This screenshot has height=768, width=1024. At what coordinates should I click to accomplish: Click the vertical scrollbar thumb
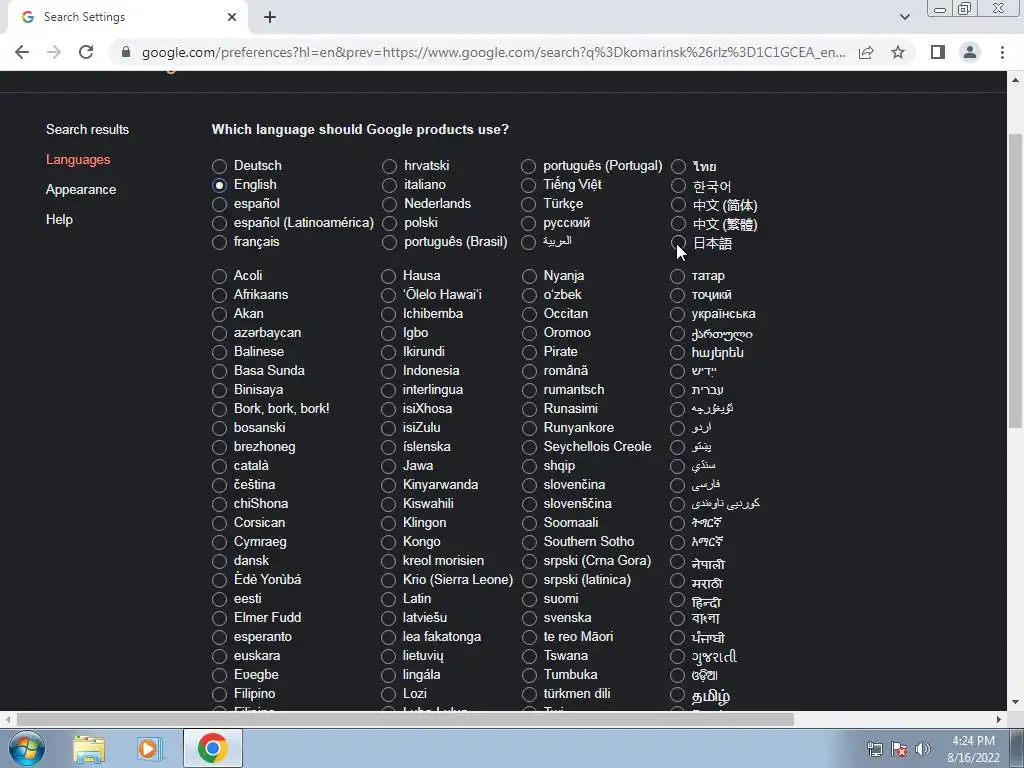pos(1016,281)
